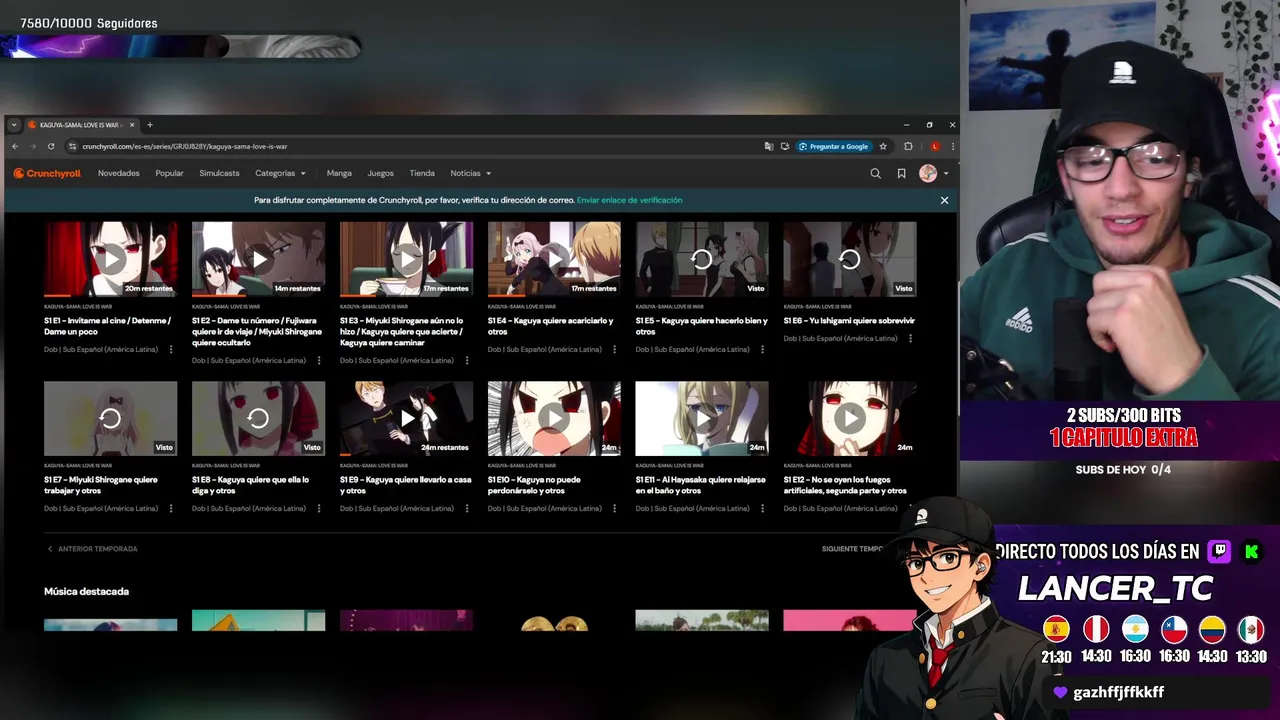Play episode S1 E3 thumbnail
Screen dimensions: 1280x720
406,259
